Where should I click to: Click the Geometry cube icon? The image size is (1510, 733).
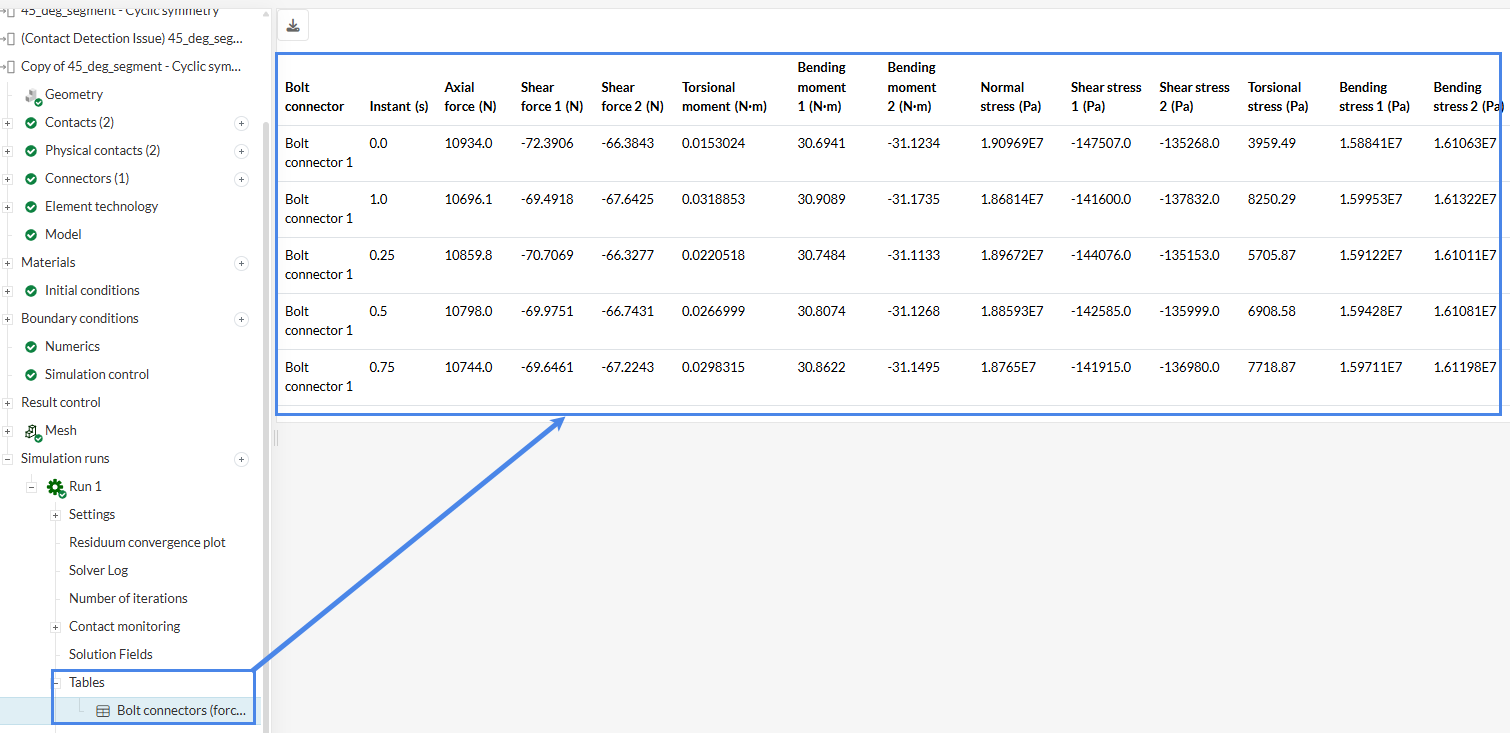pos(32,96)
